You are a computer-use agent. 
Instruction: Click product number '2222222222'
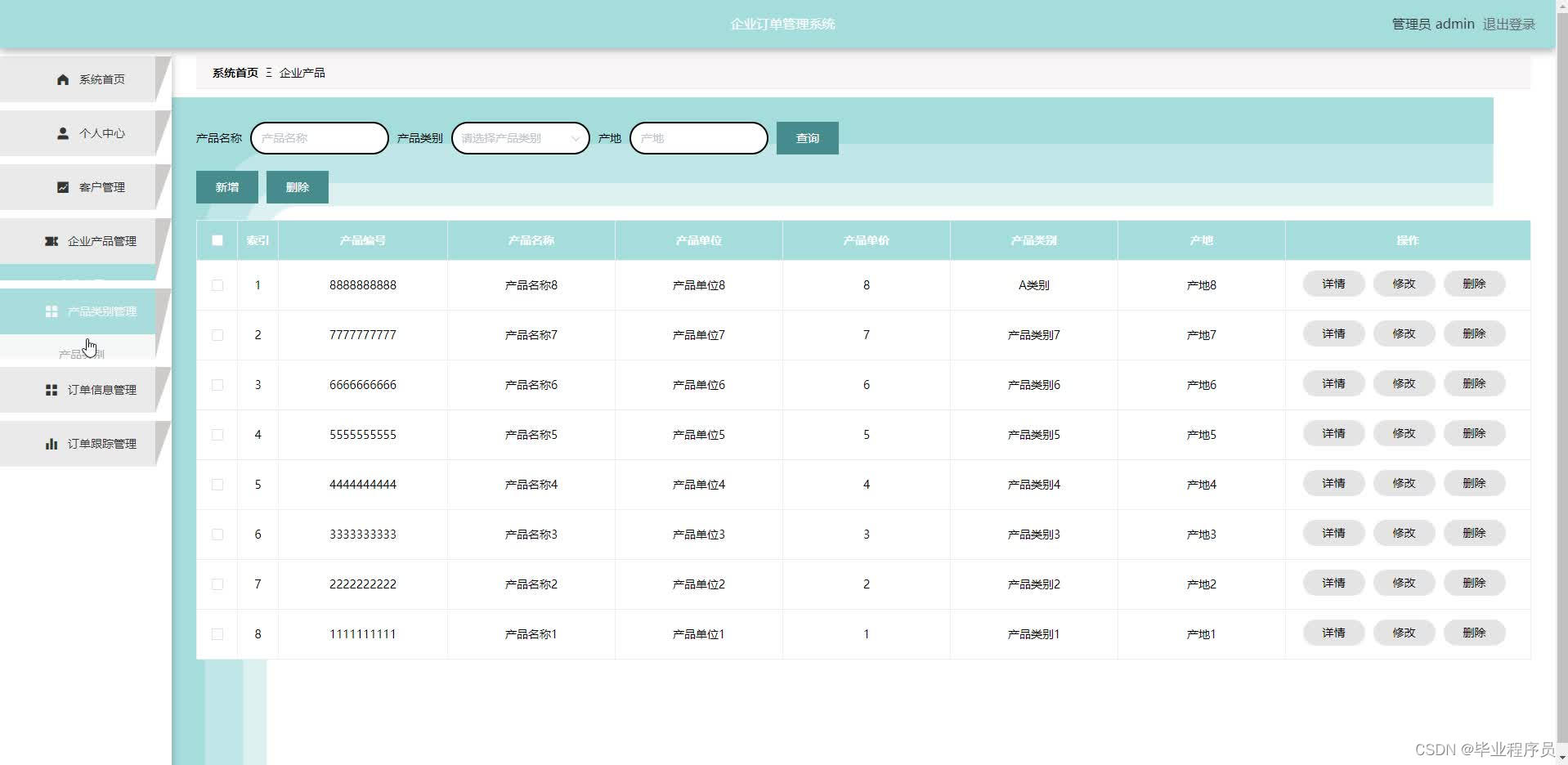click(x=363, y=584)
